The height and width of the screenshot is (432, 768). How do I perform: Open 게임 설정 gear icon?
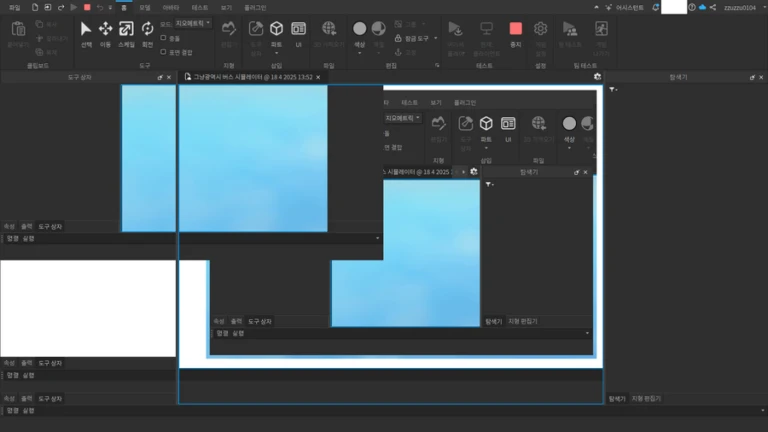(541, 29)
